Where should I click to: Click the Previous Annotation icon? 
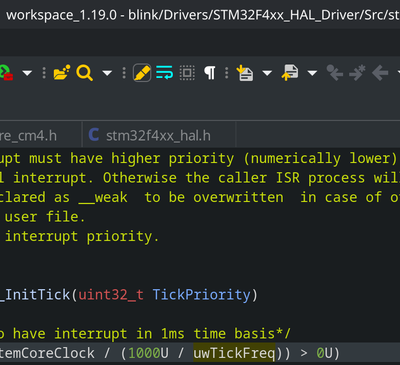[290, 73]
